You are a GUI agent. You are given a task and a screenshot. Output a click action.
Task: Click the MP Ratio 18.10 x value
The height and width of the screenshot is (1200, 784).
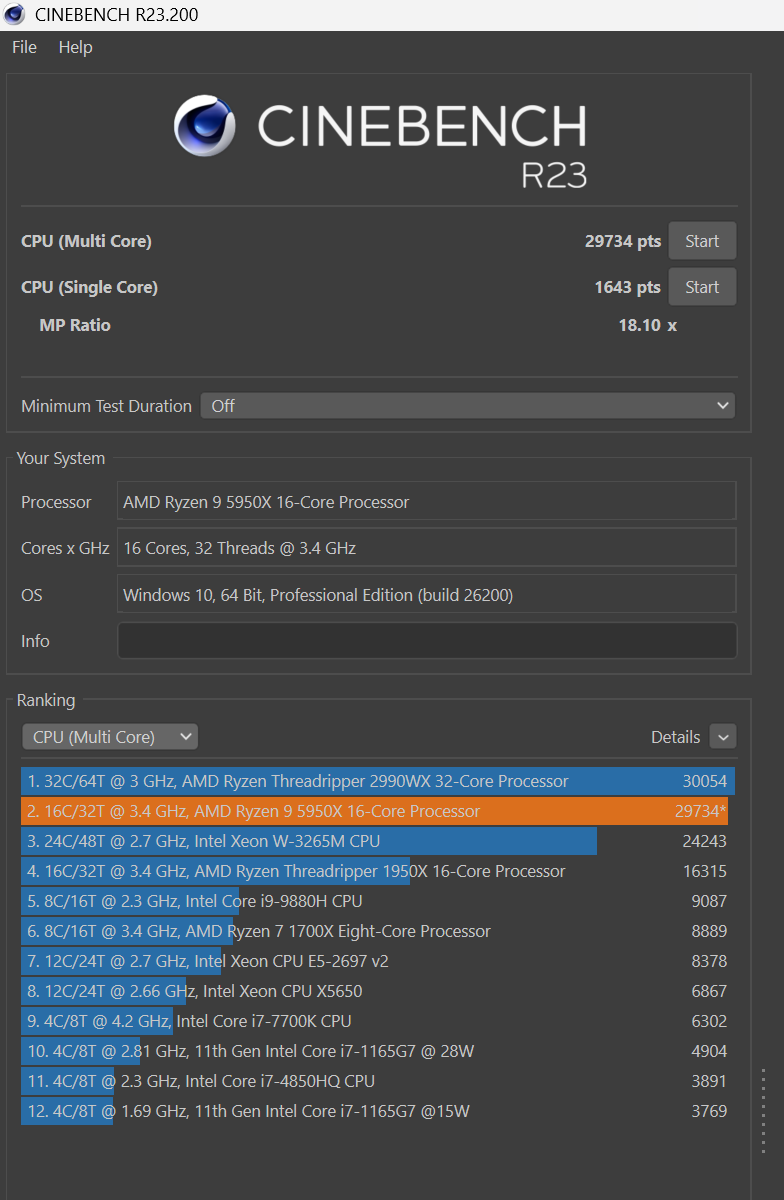(647, 325)
